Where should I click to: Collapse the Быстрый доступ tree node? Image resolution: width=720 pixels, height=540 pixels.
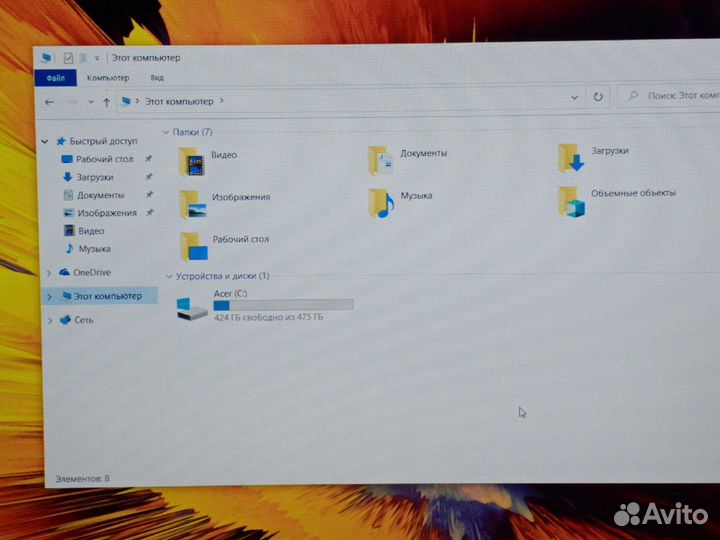pos(45,141)
